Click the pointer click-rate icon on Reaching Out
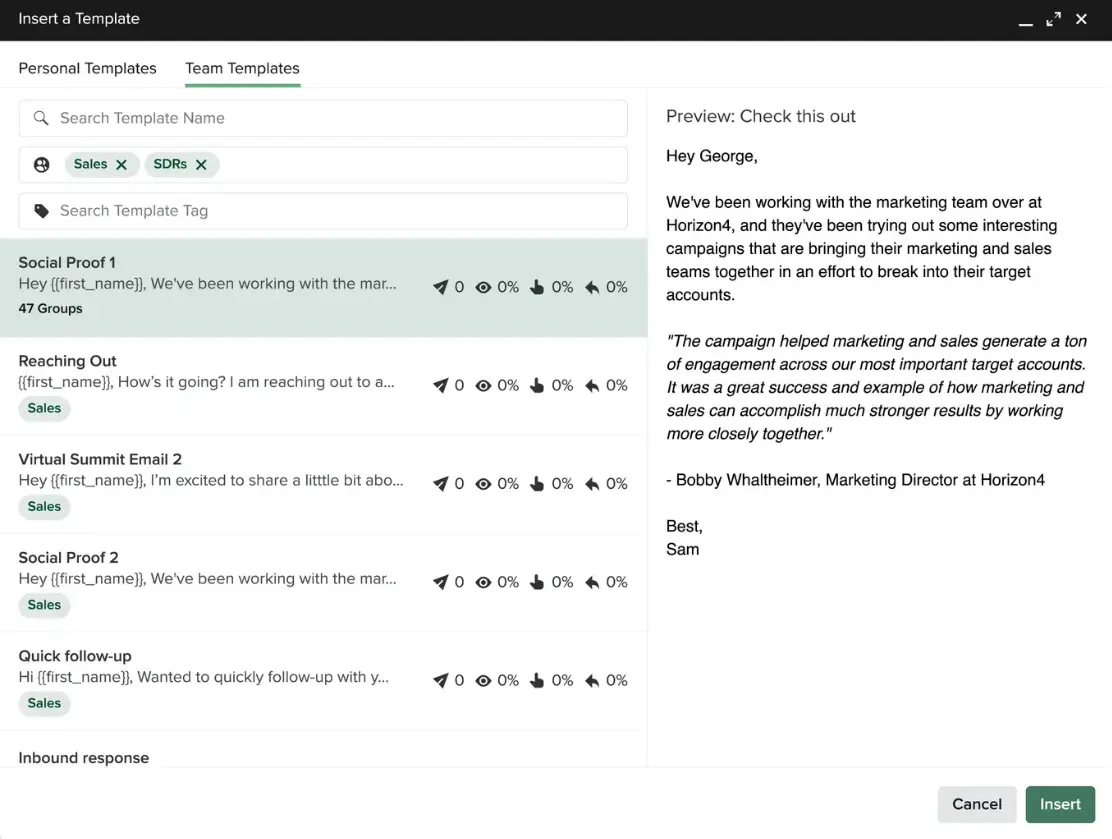The height and width of the screenshot is (839, 1112). tap(537, 385)
